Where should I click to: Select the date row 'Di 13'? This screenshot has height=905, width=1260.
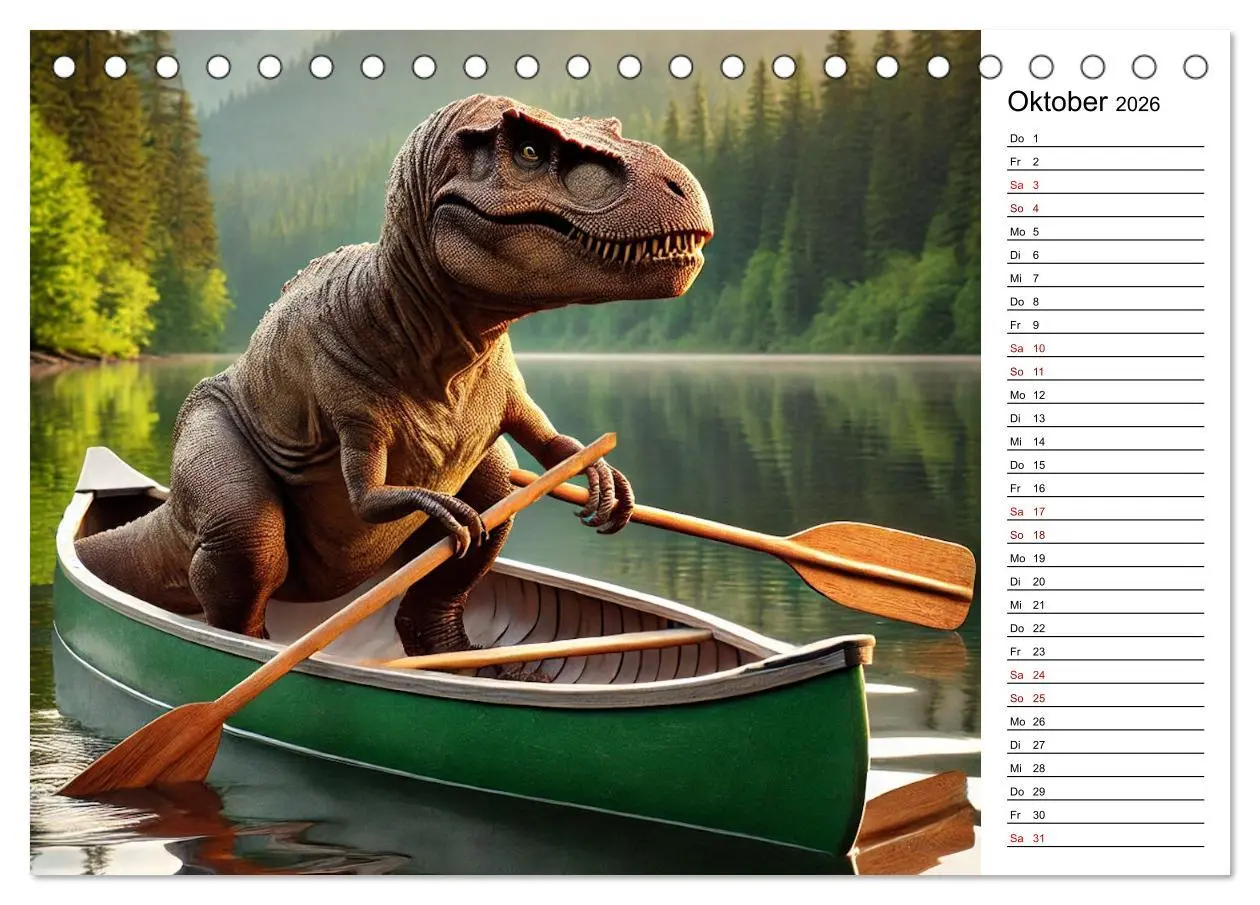click(1105, 418)
